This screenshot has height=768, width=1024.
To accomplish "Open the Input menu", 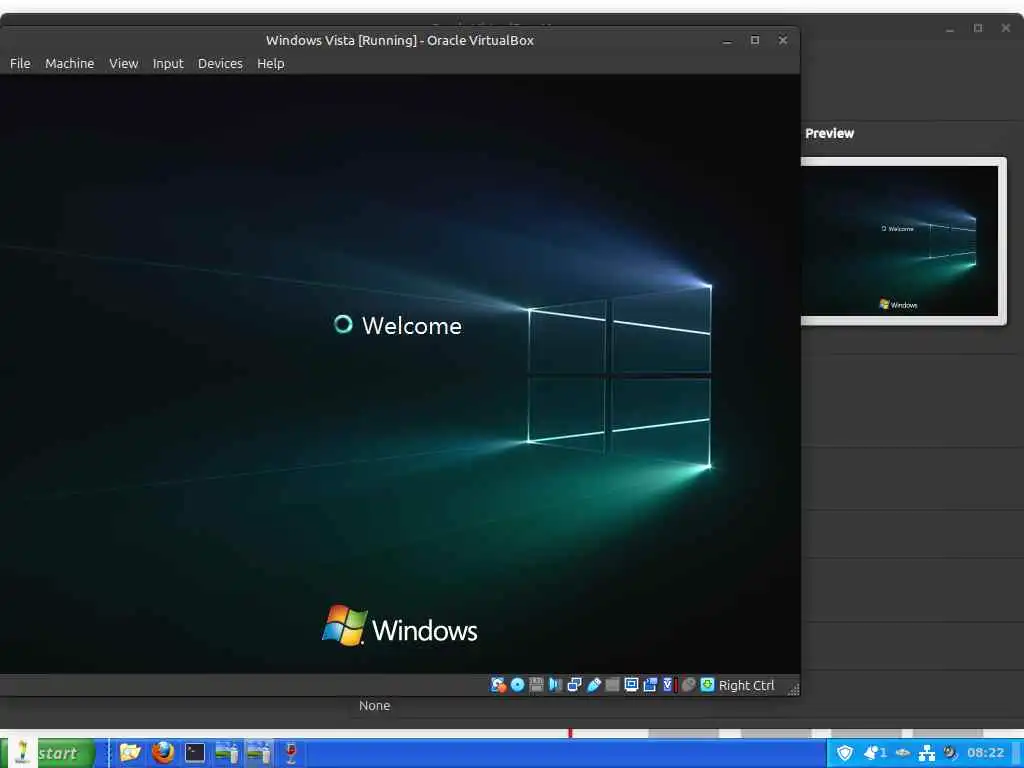I will tap(168, 63).
